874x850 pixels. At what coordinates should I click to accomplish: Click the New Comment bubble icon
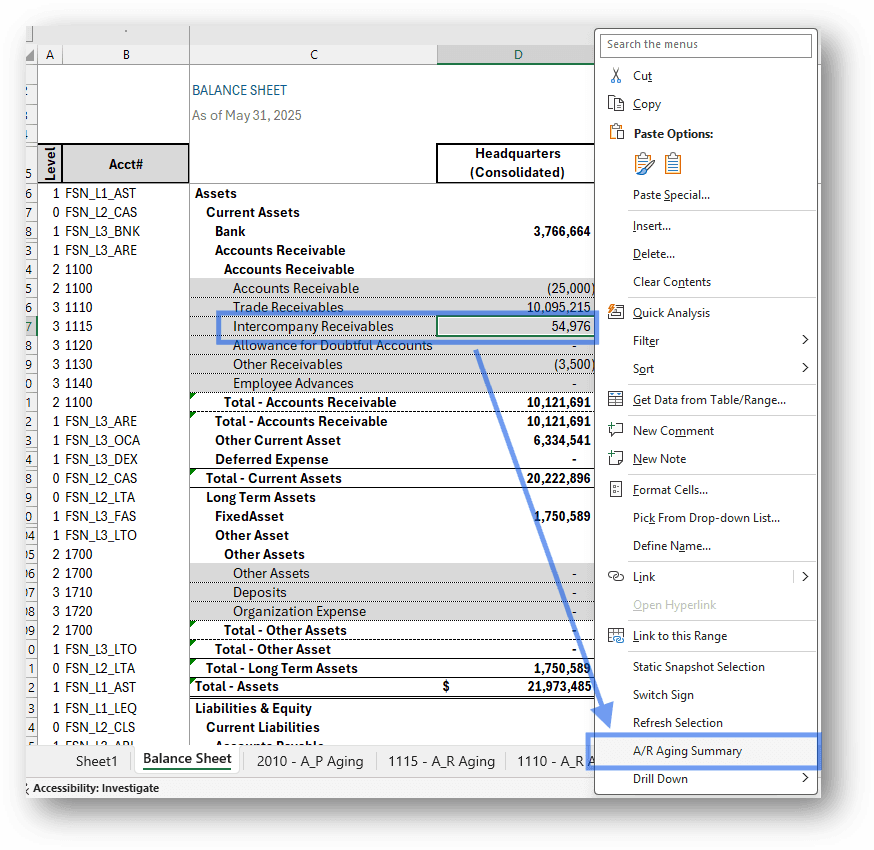pyautogui.click(x=615, y=430)
